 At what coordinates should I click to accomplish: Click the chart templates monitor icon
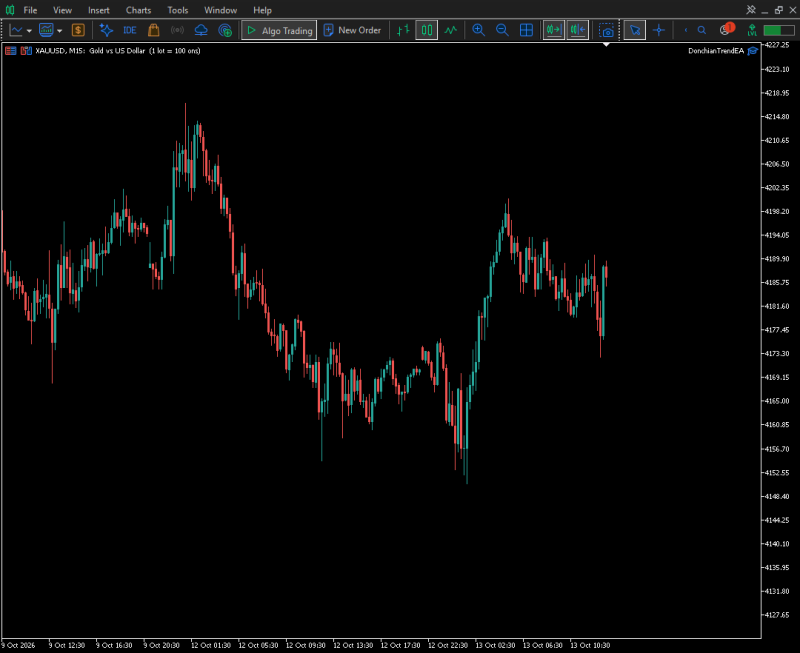46,30
